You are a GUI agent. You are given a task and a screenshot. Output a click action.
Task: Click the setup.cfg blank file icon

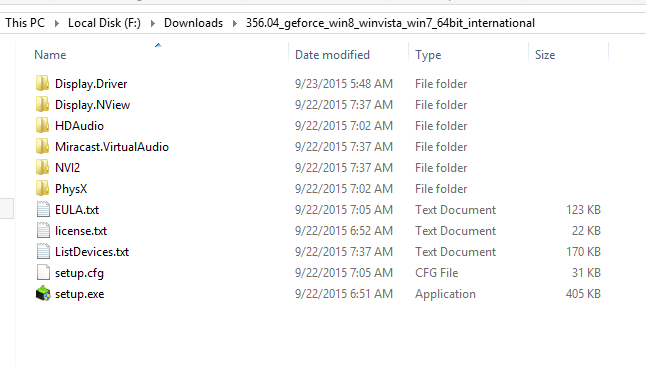(43, 272)
